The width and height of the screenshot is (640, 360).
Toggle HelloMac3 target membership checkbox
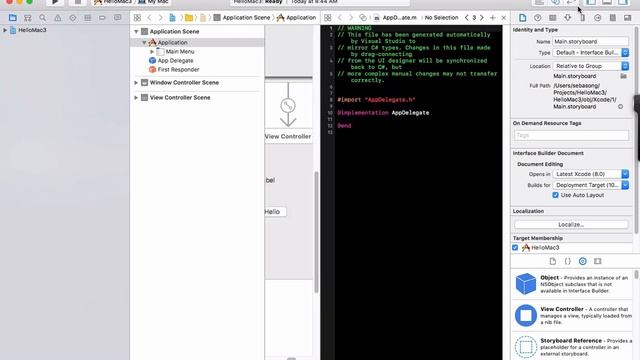[515, 247]
